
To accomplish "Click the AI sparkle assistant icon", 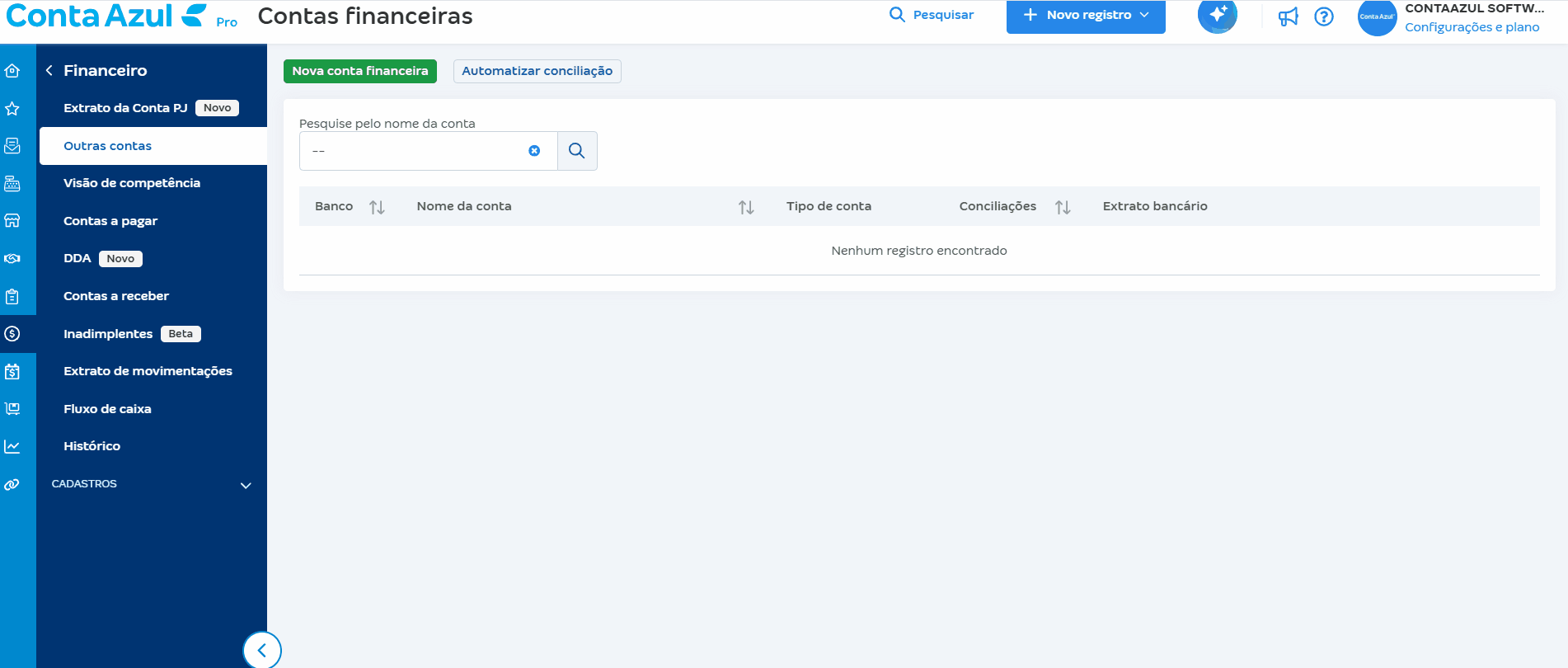I will coord(1218,16).
